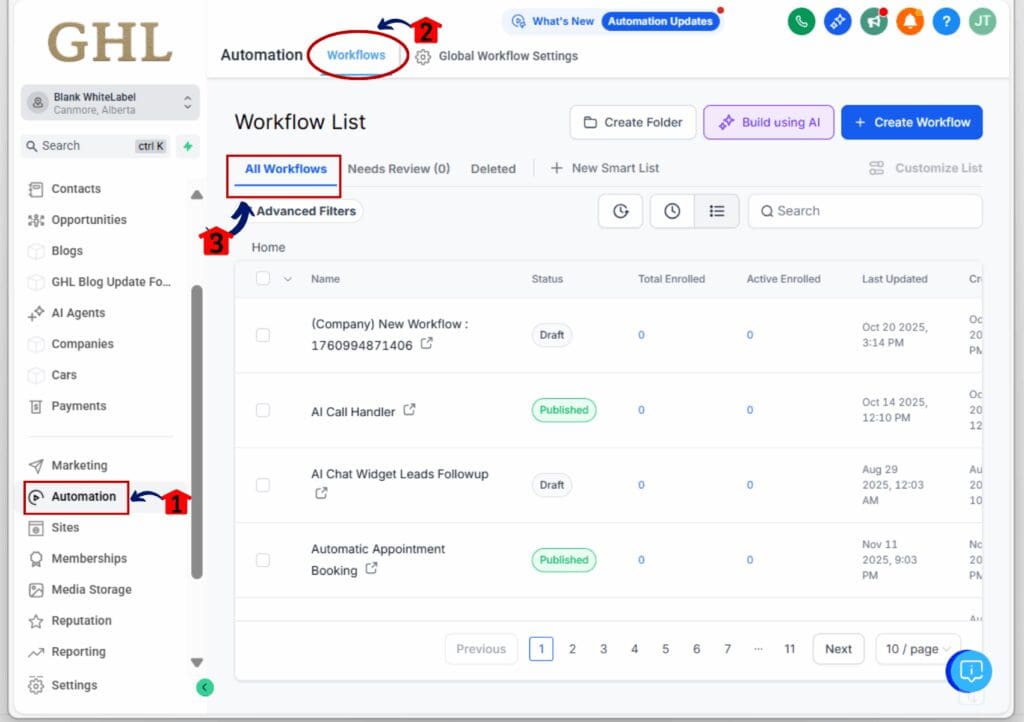Click the megaphone announcements icon

tap(873, 21)
